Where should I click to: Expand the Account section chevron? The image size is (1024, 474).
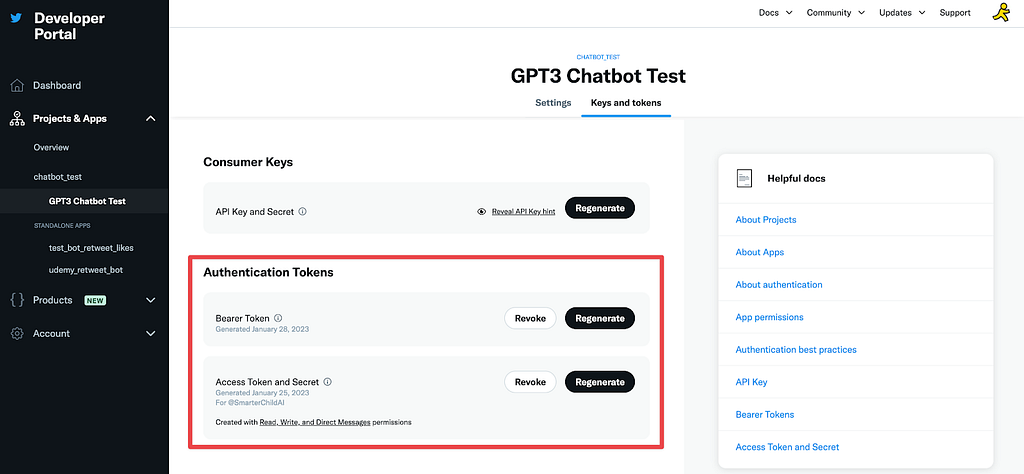(151, 334)
